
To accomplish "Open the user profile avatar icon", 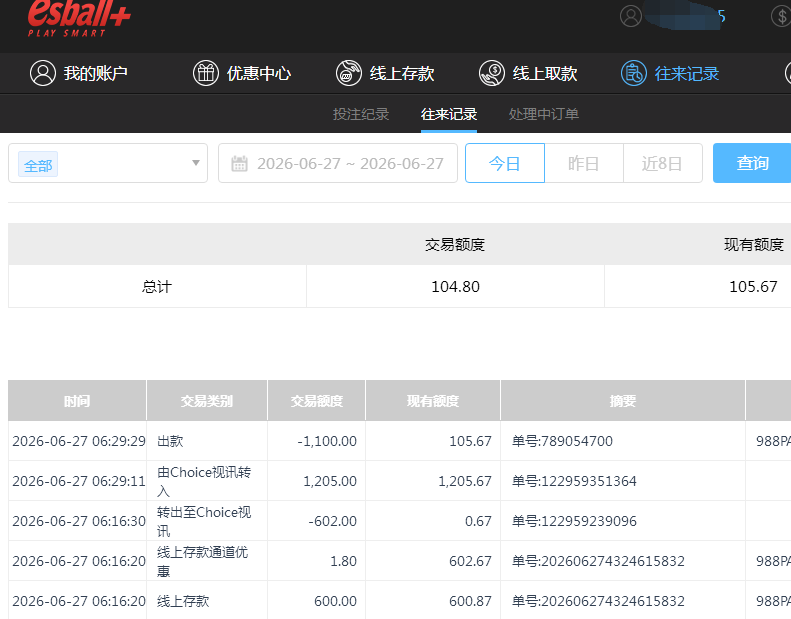I will click(x=631, y=16).
